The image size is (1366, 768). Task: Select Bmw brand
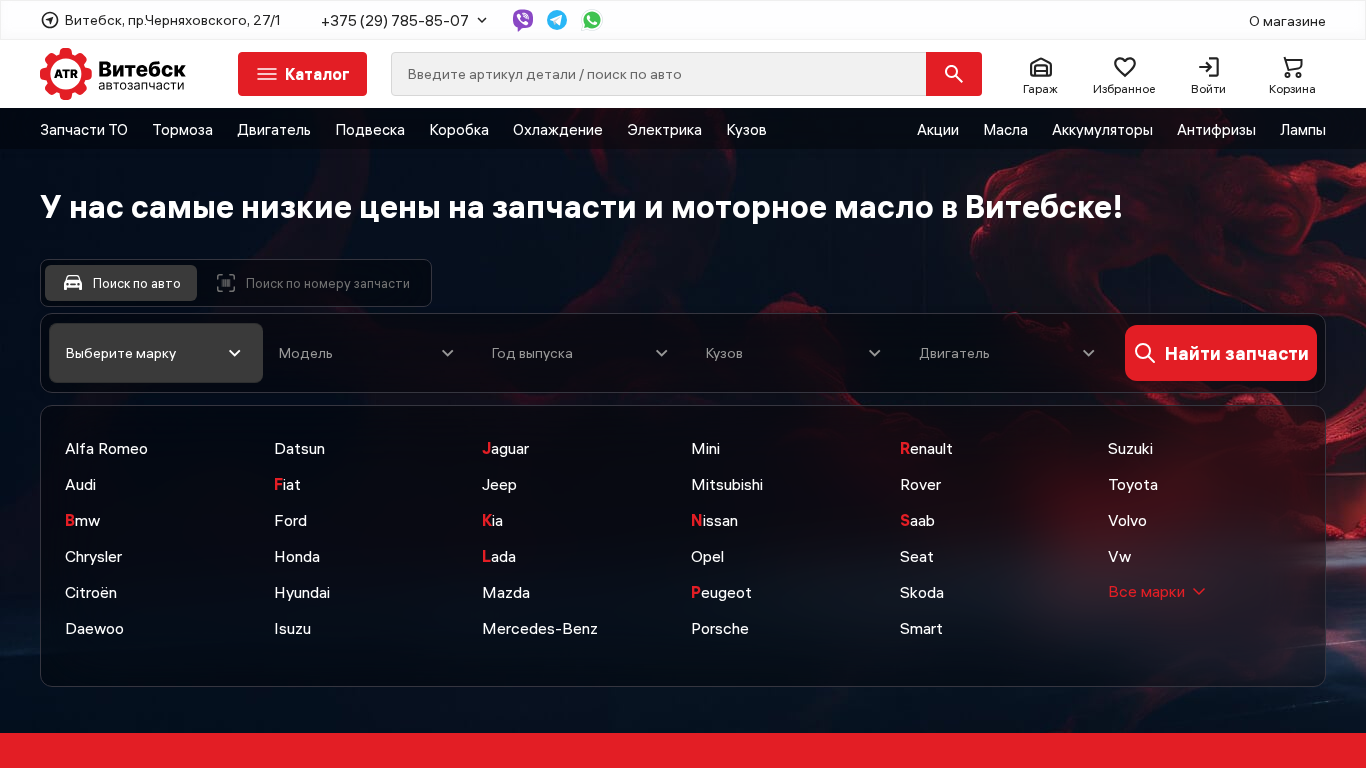click(82, 521)
